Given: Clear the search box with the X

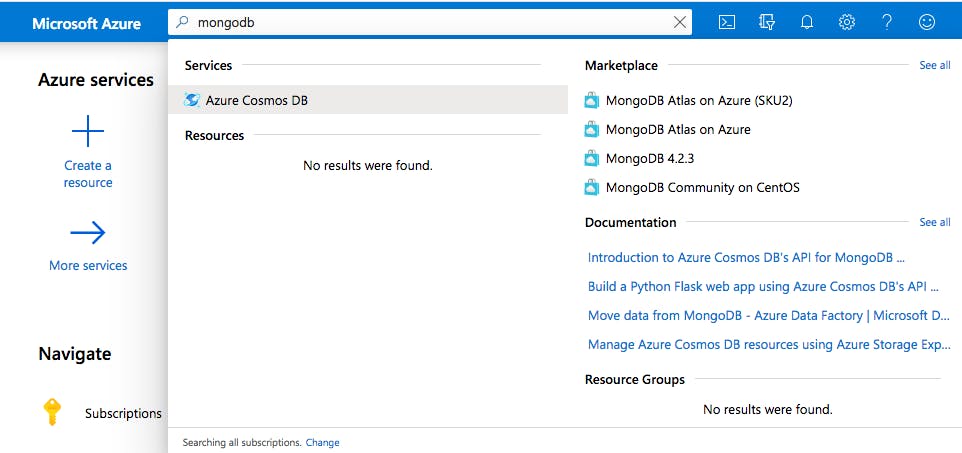Looking at the screenshot, I should pos(680,23).
